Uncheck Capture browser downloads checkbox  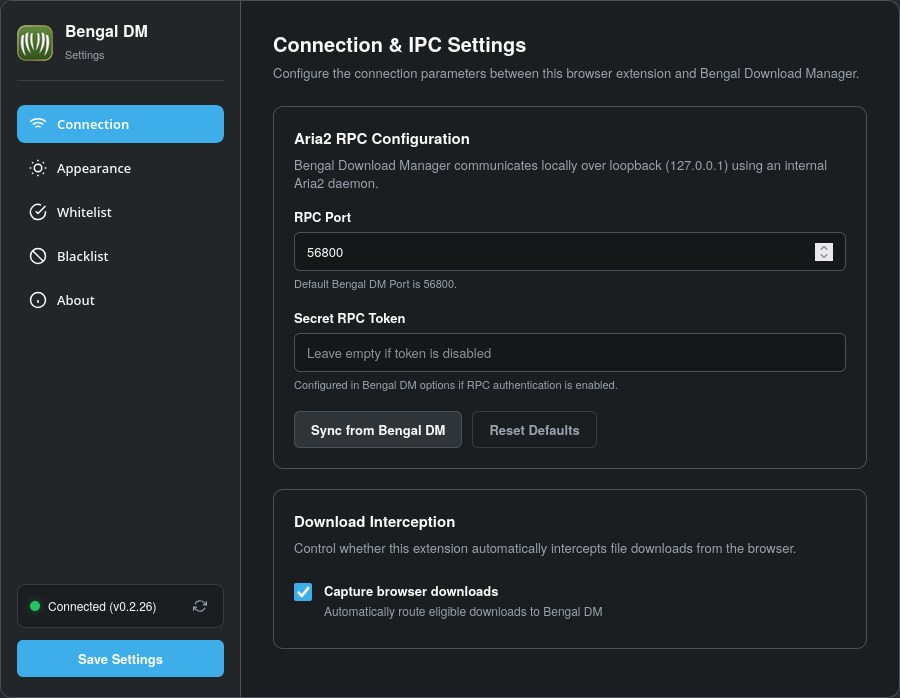point(303,592)
